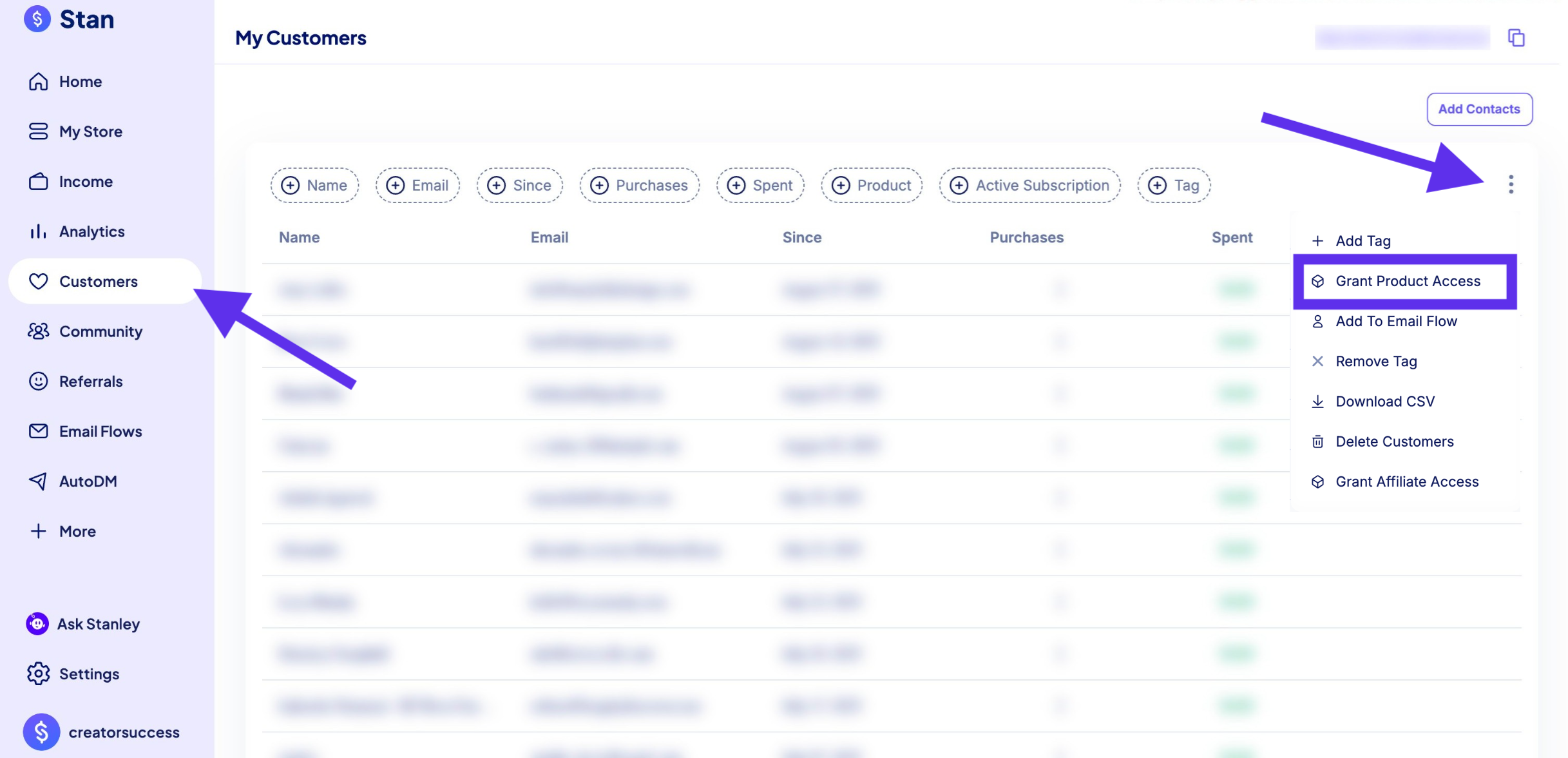Click the blurred store link field

coord(1402,38)
